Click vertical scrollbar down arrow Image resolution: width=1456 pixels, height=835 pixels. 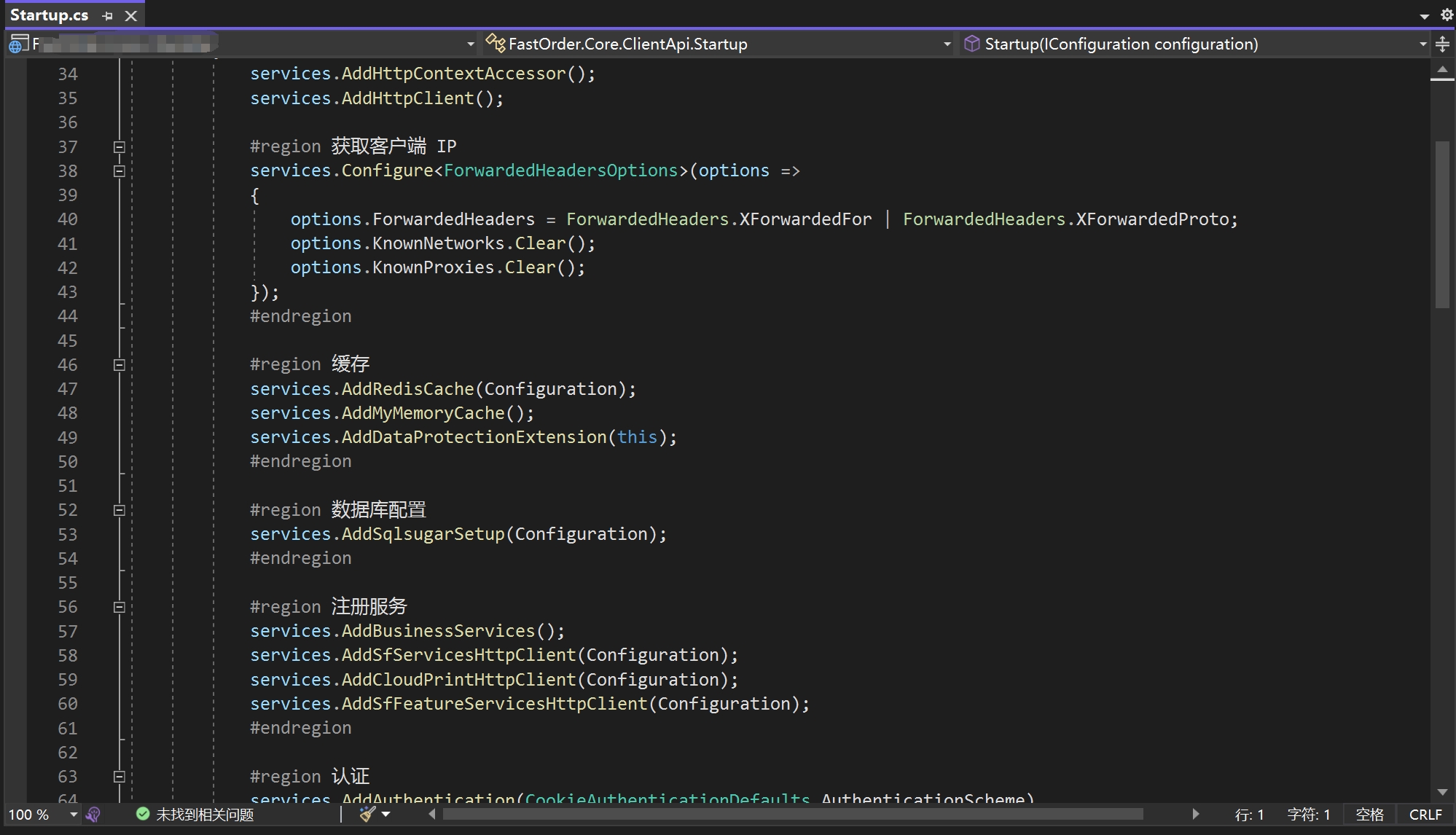point(1442,792)
